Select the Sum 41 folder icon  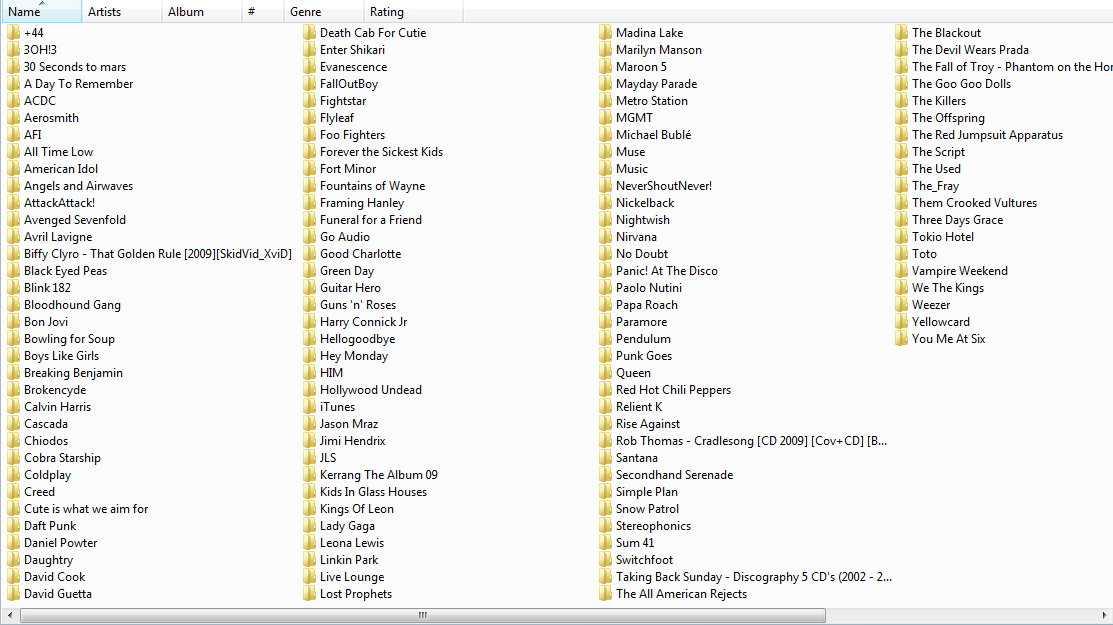(605, 543)
